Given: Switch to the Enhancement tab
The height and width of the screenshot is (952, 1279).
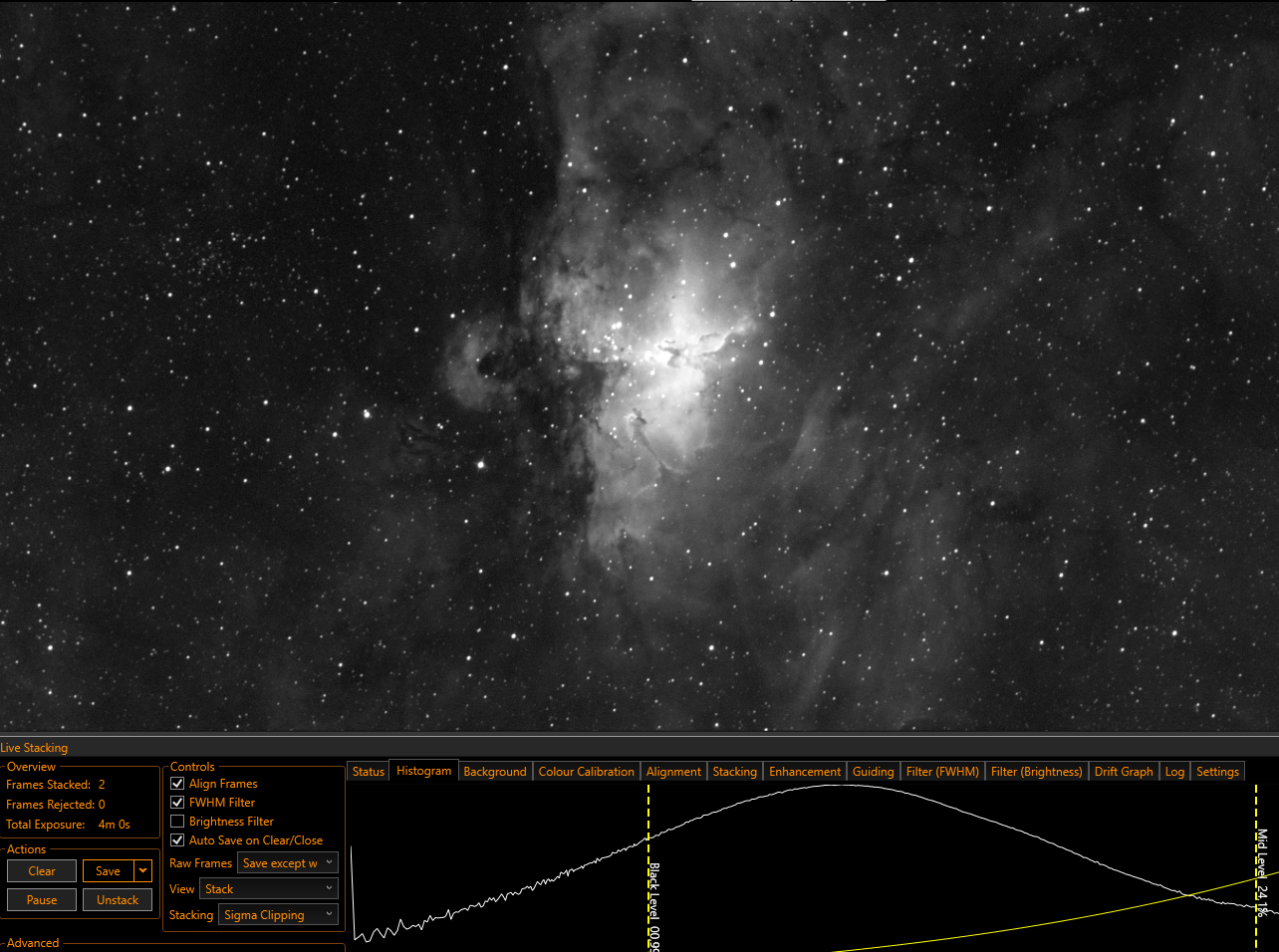Looking at the screenshot, I should coord(805,772).
